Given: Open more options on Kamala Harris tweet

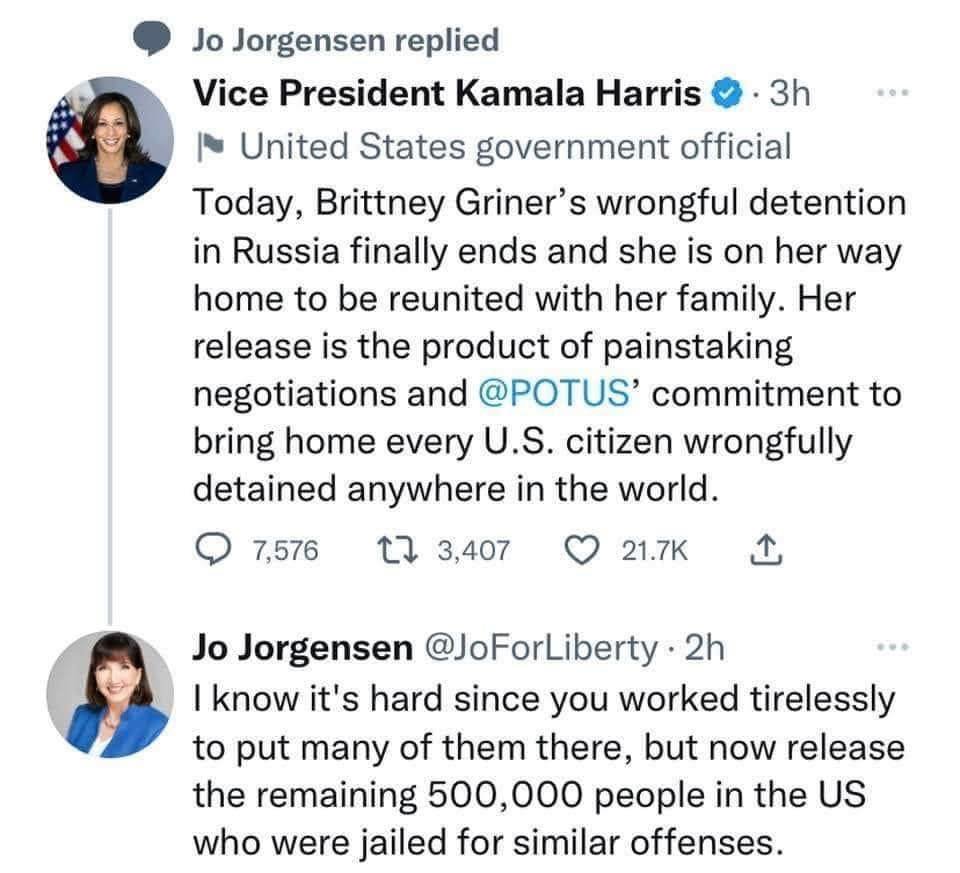Looking at the screenshot, I should pos(893,93).
